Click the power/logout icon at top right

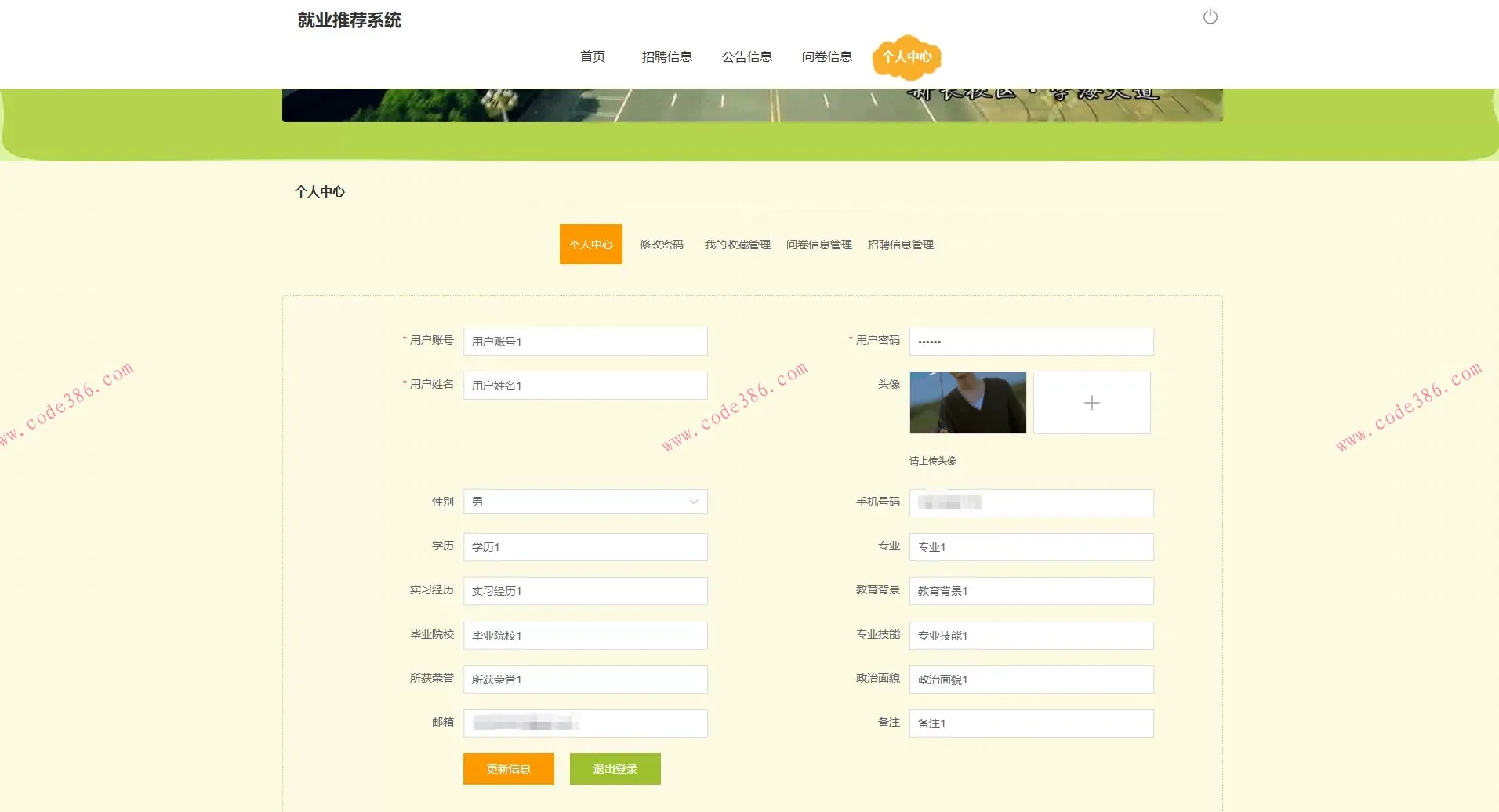click(1210, 16)
